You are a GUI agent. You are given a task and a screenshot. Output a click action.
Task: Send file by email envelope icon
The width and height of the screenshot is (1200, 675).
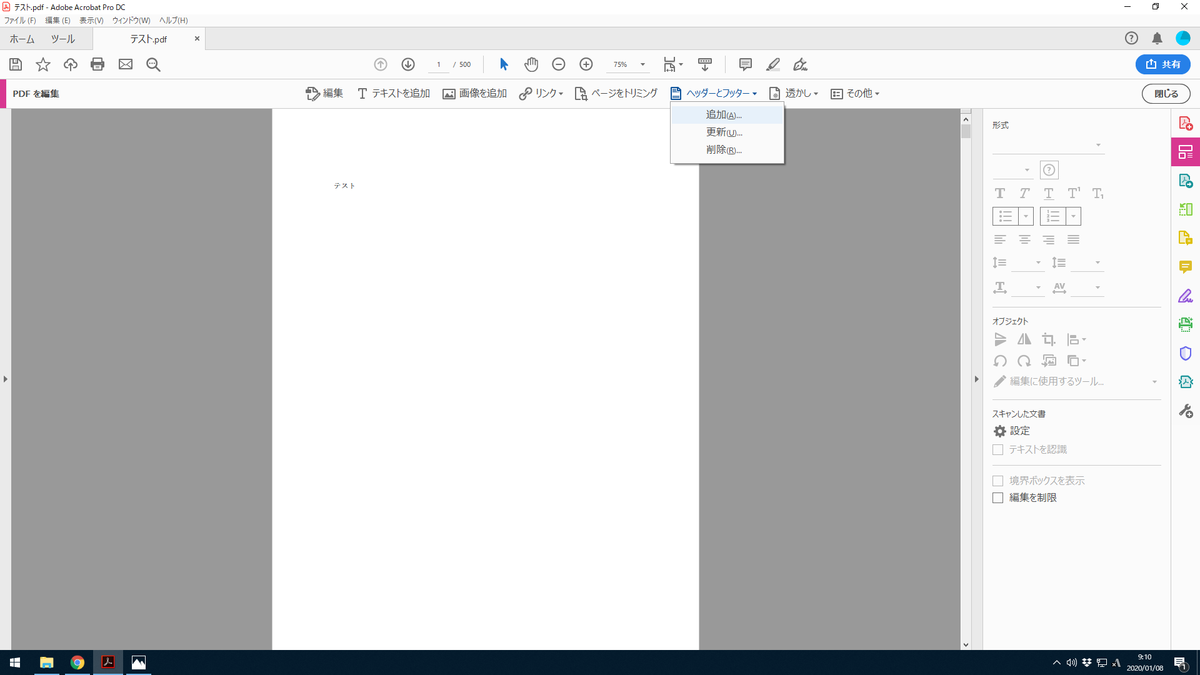[x=125, y=64]
